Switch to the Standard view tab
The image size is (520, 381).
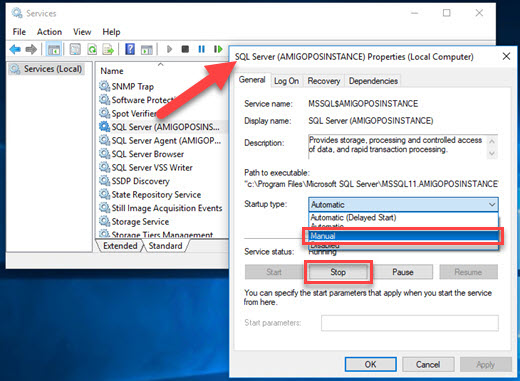pyautogui.click(x=165, y=246)
